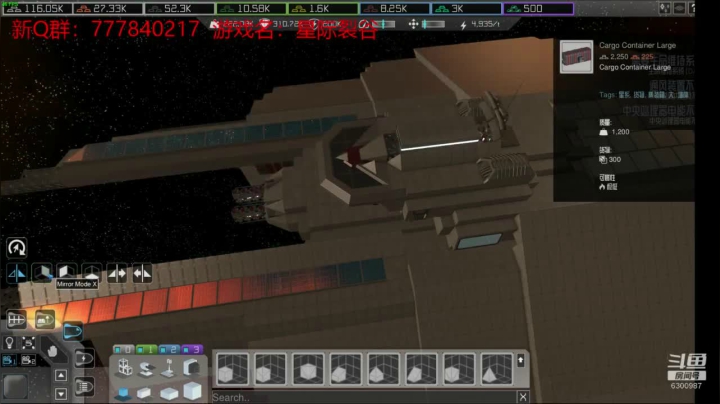
Task: Click the down arrow stepper button
Action: tap(61, 394)
